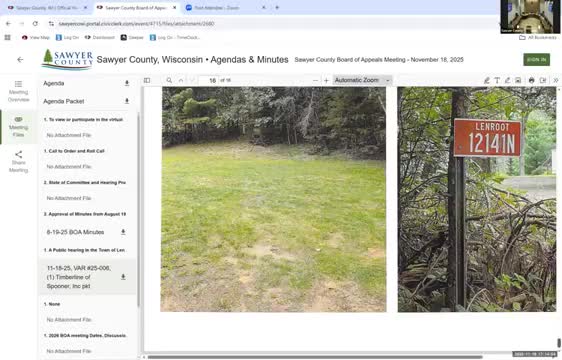Open a new browser tab

click(277, 8)
